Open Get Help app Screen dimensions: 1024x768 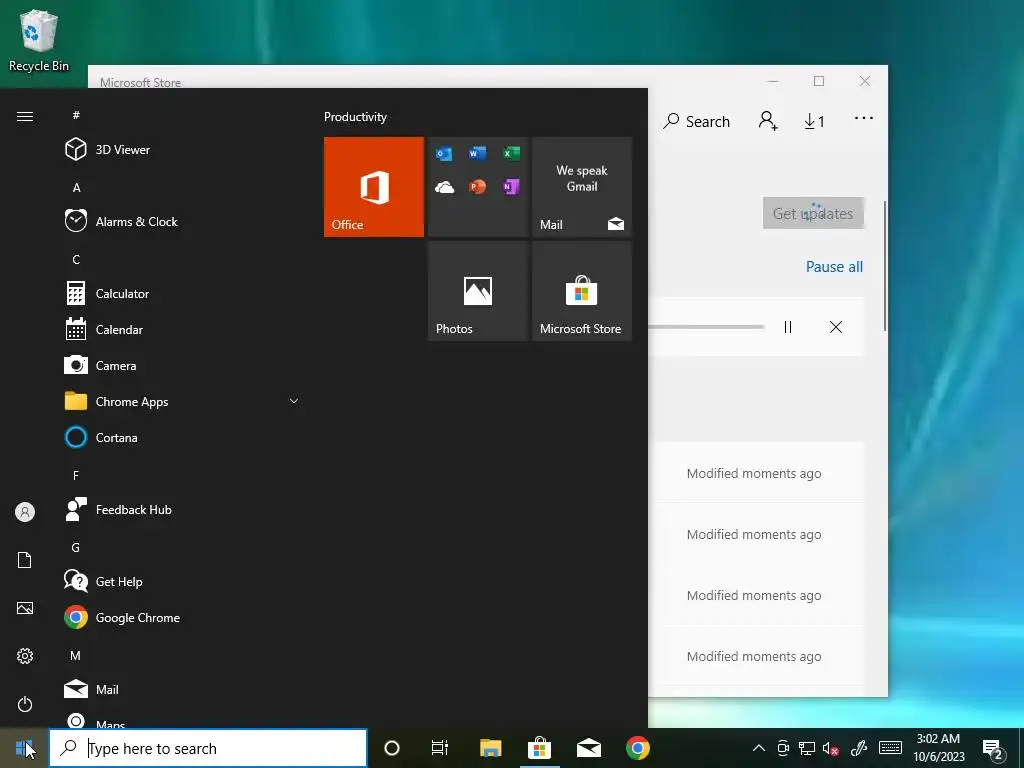[x=182, y=582]
